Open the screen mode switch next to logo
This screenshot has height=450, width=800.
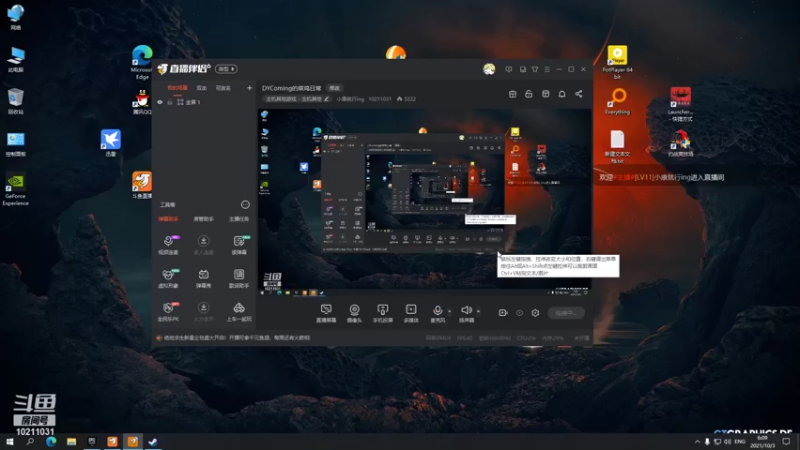tap(226, 69)
